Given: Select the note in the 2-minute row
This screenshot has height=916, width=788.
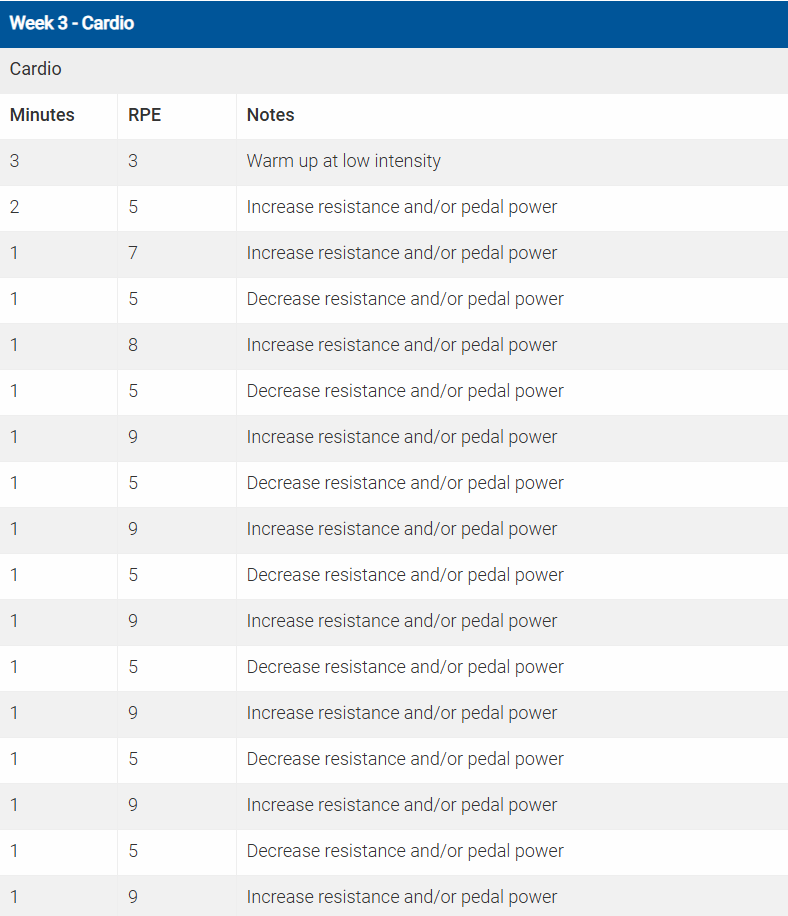Looking at the screenshot, I should (401, 207).
